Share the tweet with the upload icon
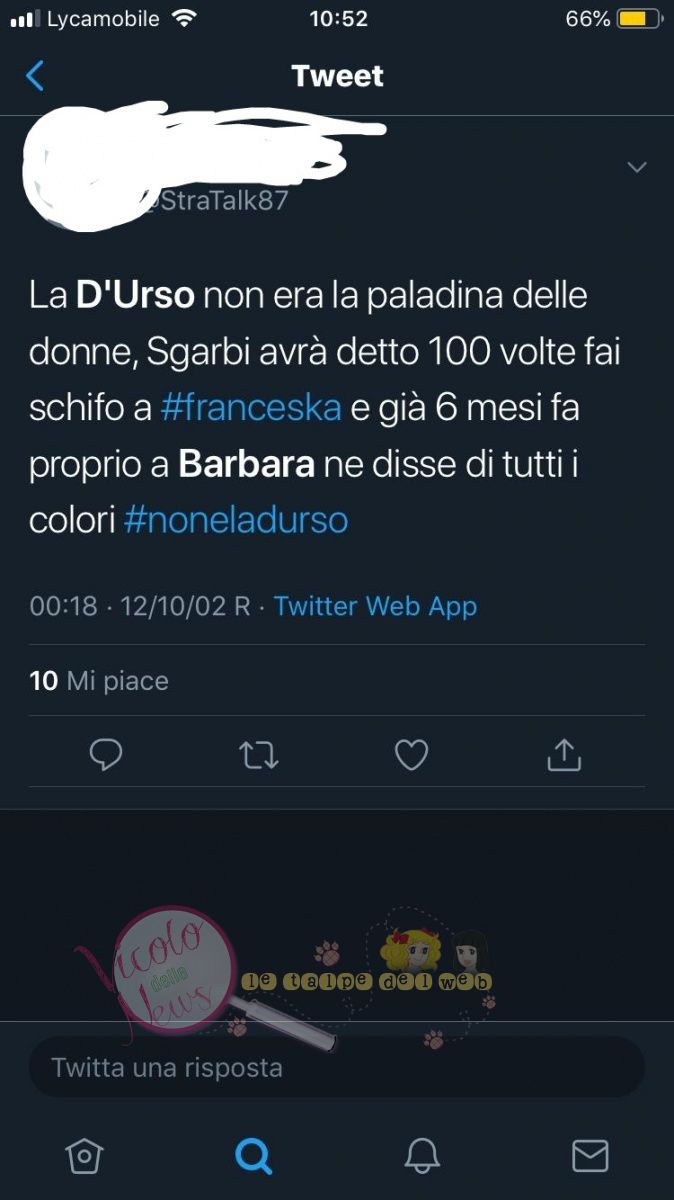This screenshot has width=674, height=1200. pyautogui.click(x=564, y=755)
